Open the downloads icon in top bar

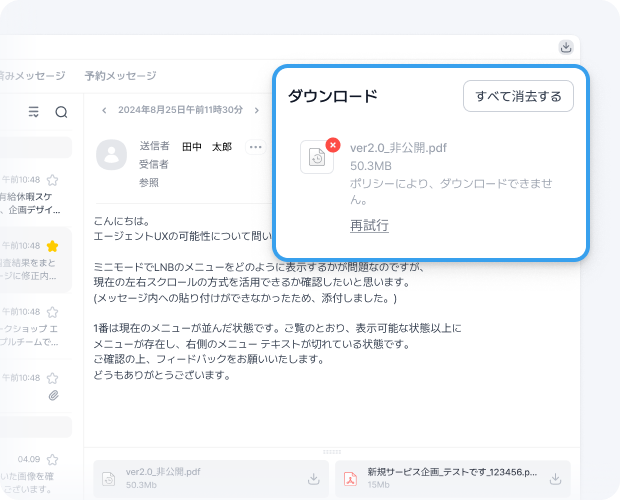coord(566,47)
